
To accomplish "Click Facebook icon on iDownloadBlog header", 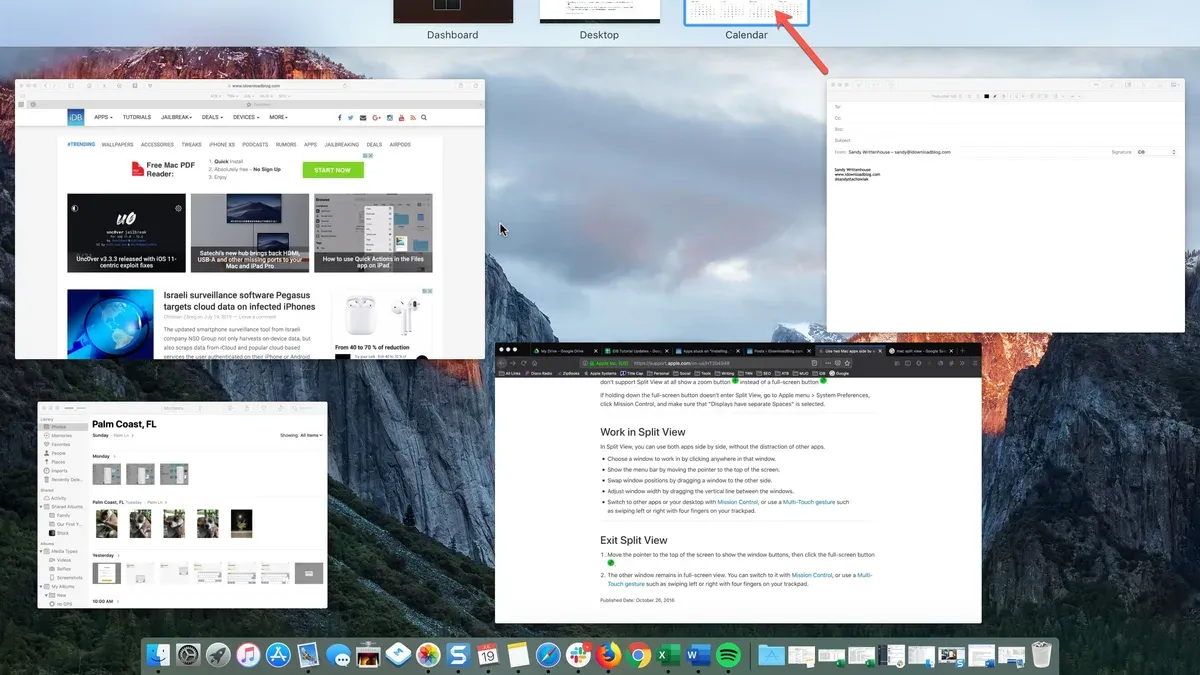I will click(x=340, y=118).
